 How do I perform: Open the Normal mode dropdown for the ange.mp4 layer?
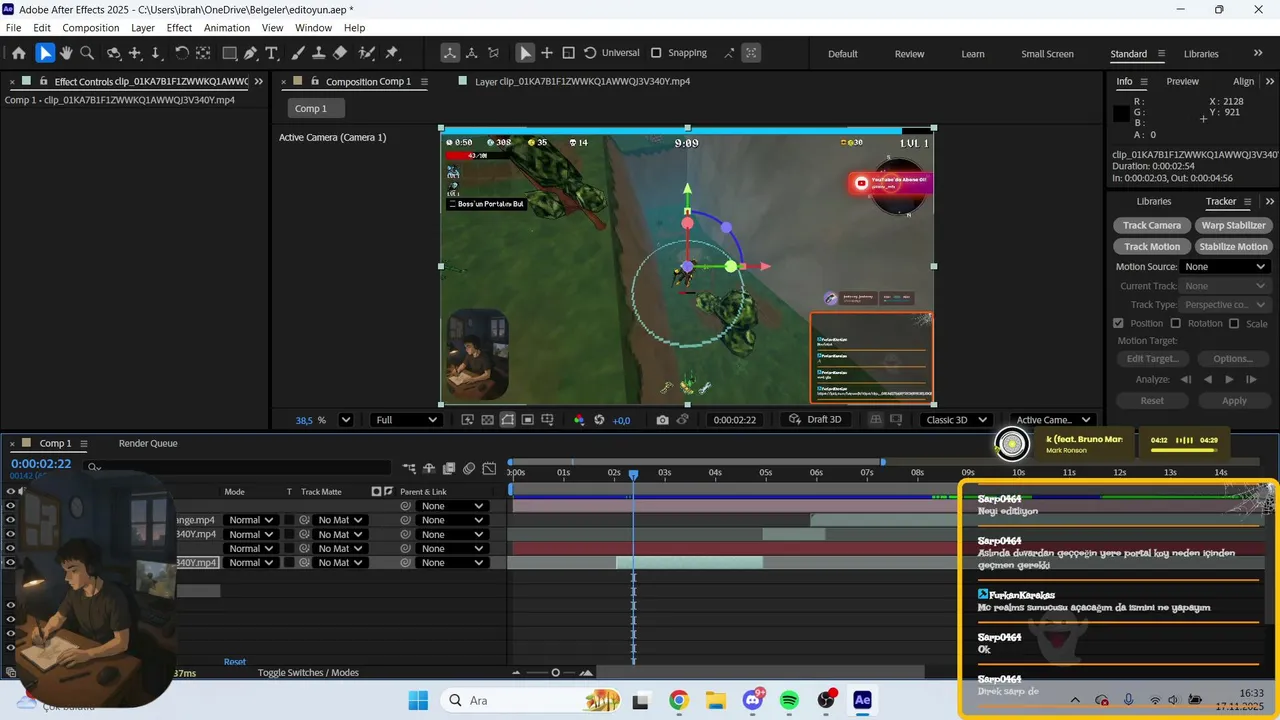tap(250, 520)
